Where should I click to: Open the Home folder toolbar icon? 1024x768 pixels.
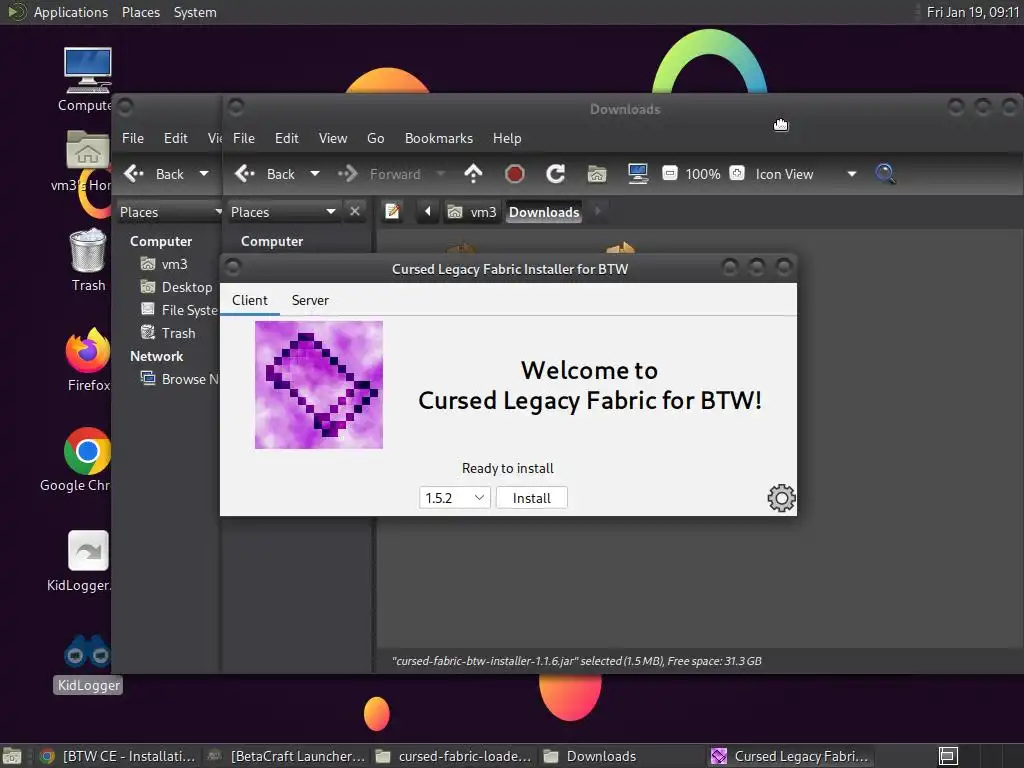click(597, 174)
